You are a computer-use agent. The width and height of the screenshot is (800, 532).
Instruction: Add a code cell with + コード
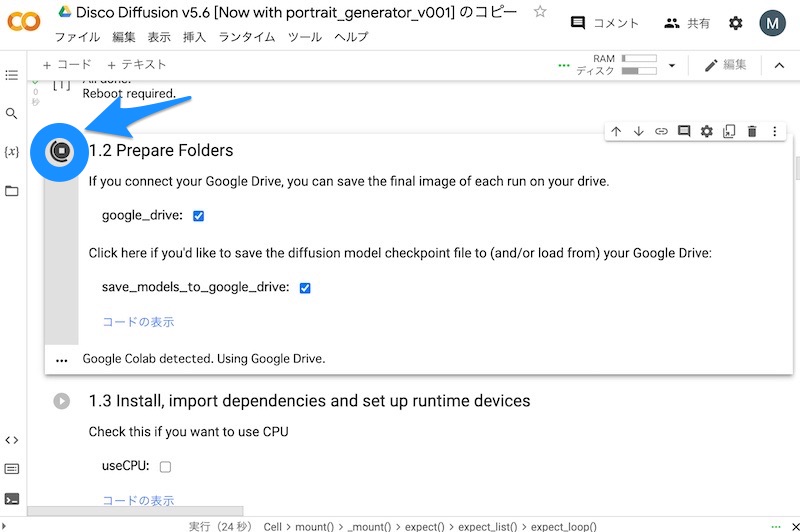[x=67, y=65]
